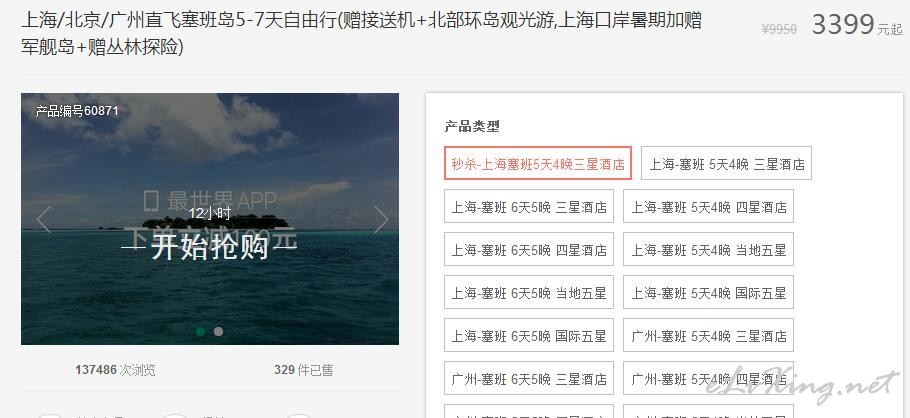Click the next image arrow on carousel
Screen dimensions: 910x418
pyautogui.click(x=381, y=220)
